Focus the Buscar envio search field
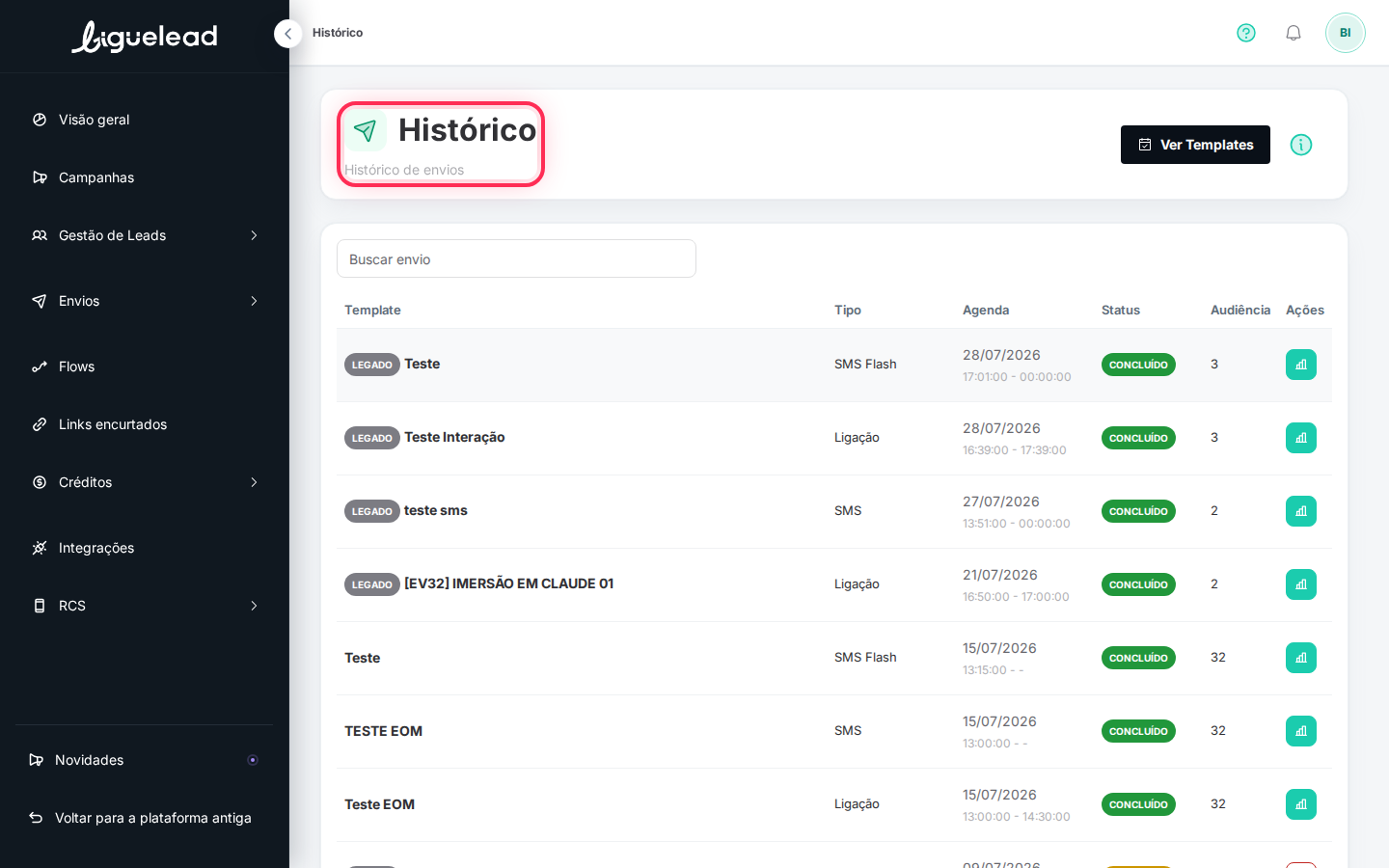The width and height of the screenshot is (1389, 868). point(516,258)
